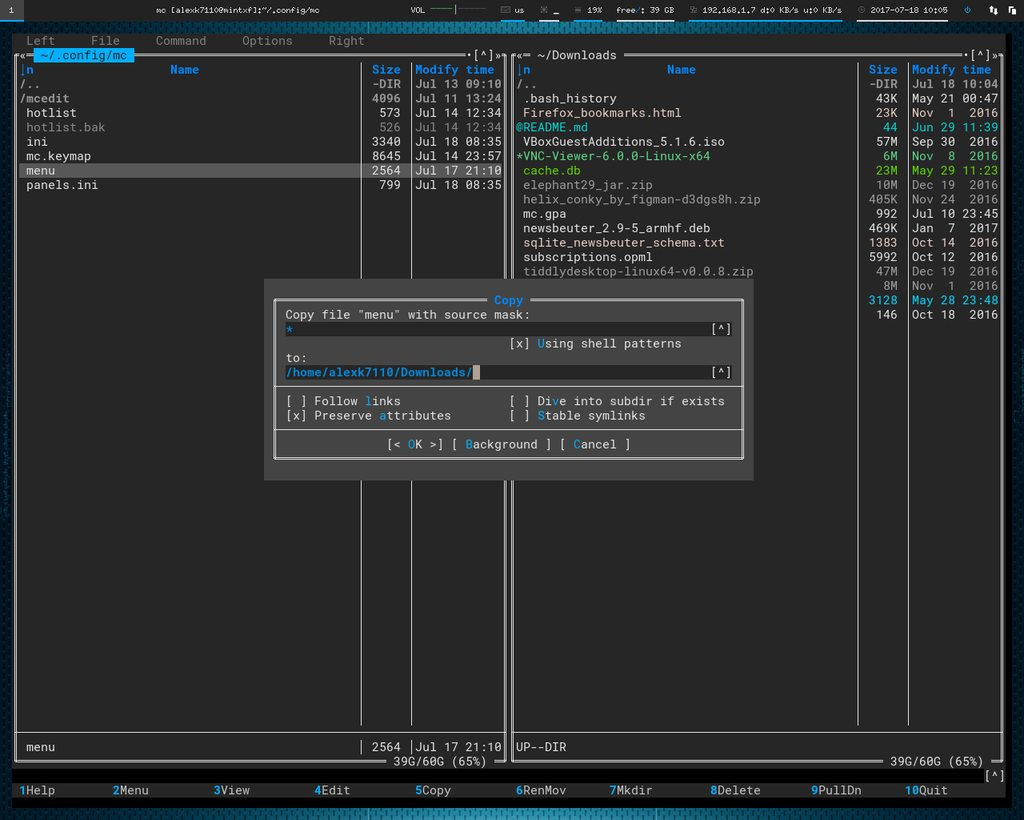The width and height of the screenshot is (1024, 820).
Task: Enable the 'Follow links' checkbox
Action: 296,401
